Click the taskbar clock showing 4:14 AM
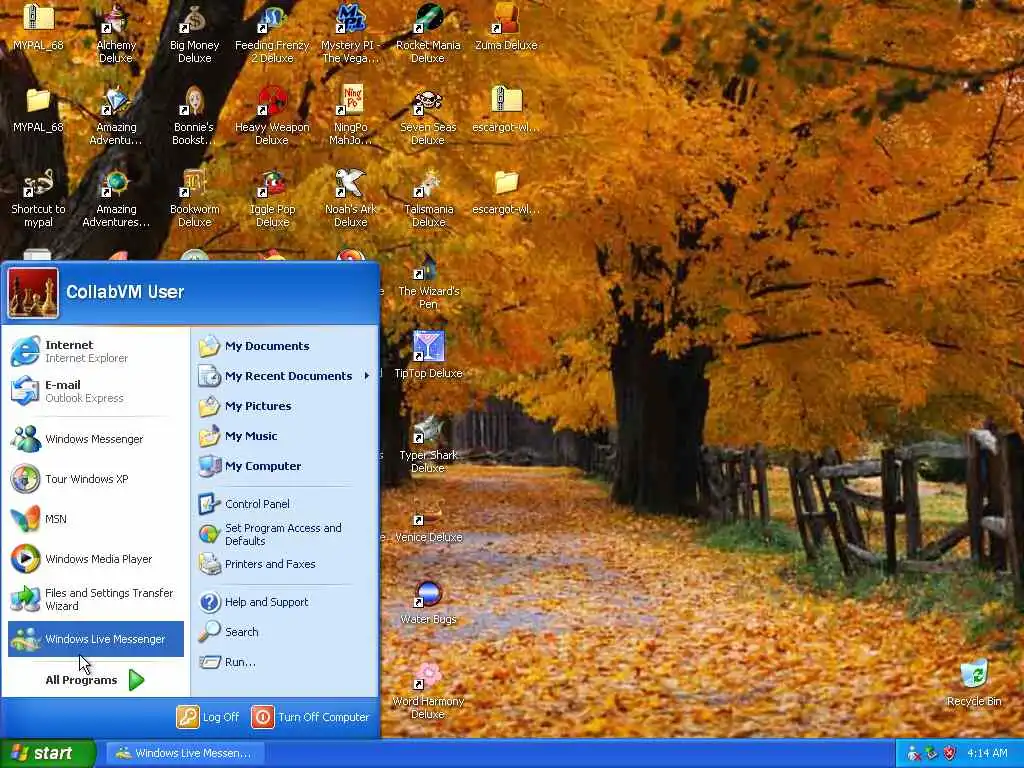Viewport: 1024px width, 768px height. (x=987, y=753)
